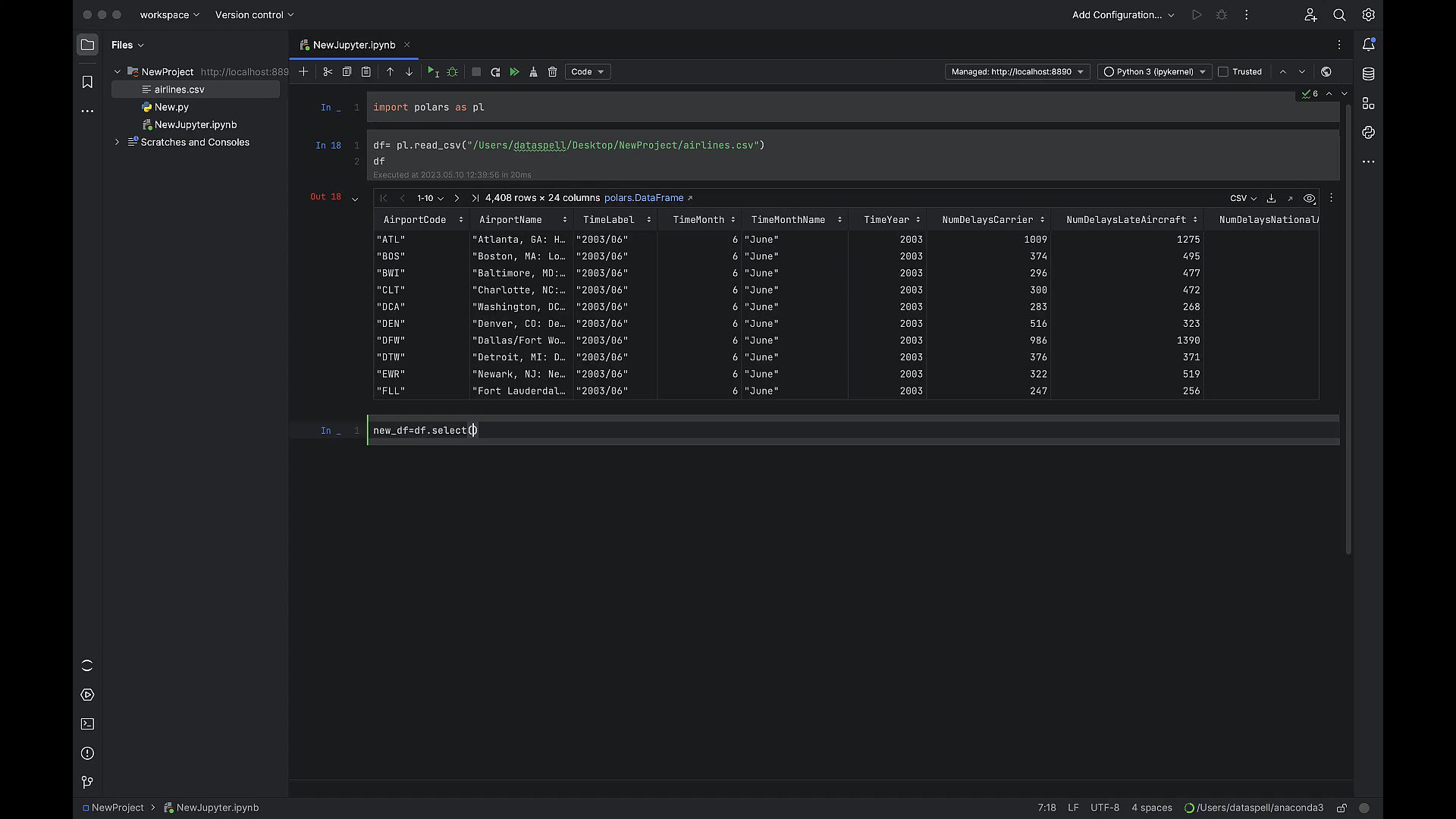Delete the selected cell
The height and width of the screenshot is (819, 1456).
(x=552, y=71)
